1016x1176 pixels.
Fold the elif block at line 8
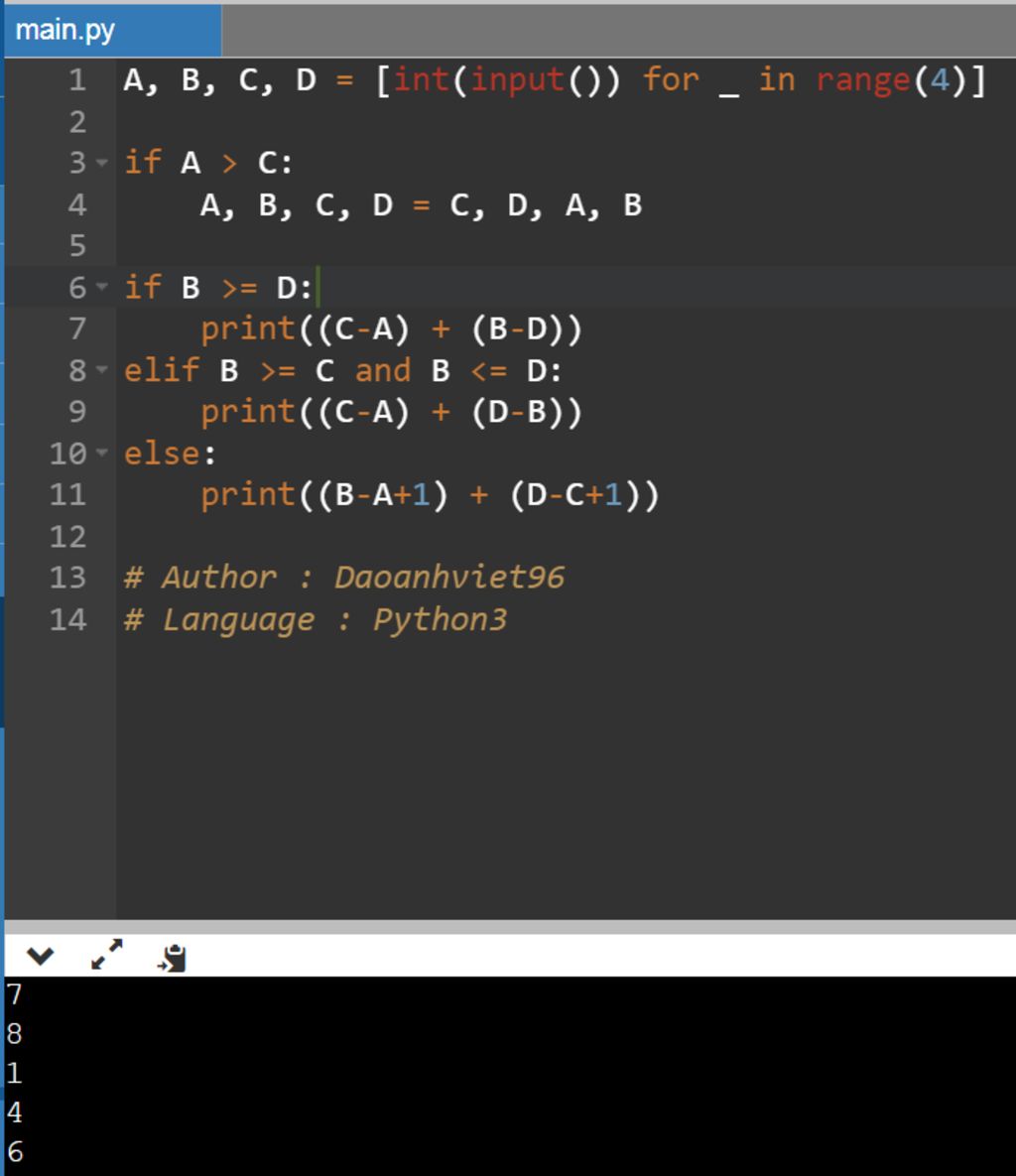click(x=102, y=370)
